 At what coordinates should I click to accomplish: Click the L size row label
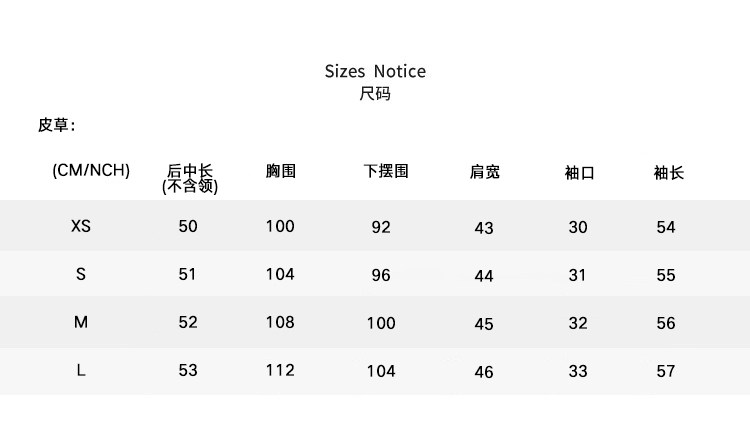tap(81, 370)
